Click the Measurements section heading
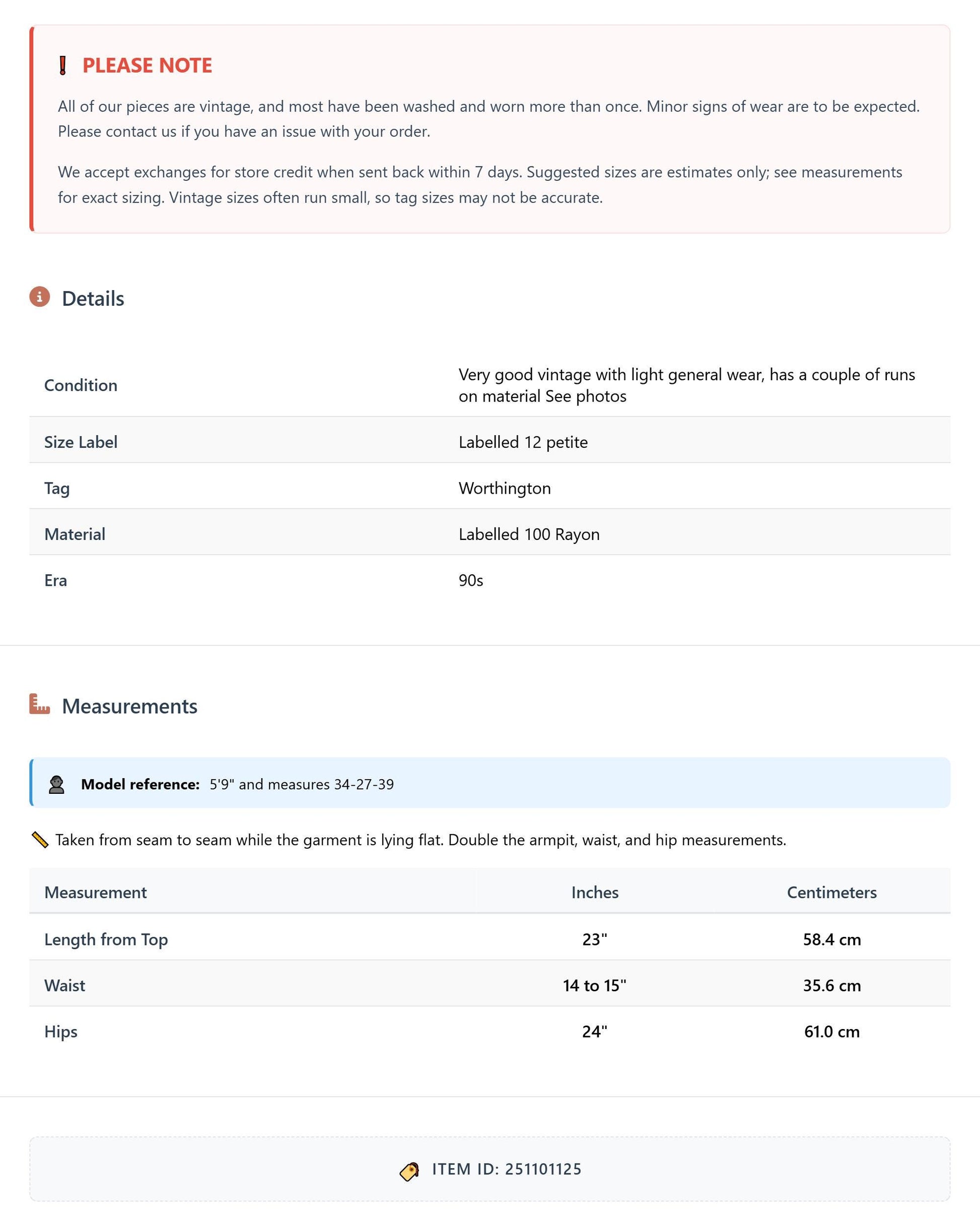980x1226 pixels. tap(129, 706)
